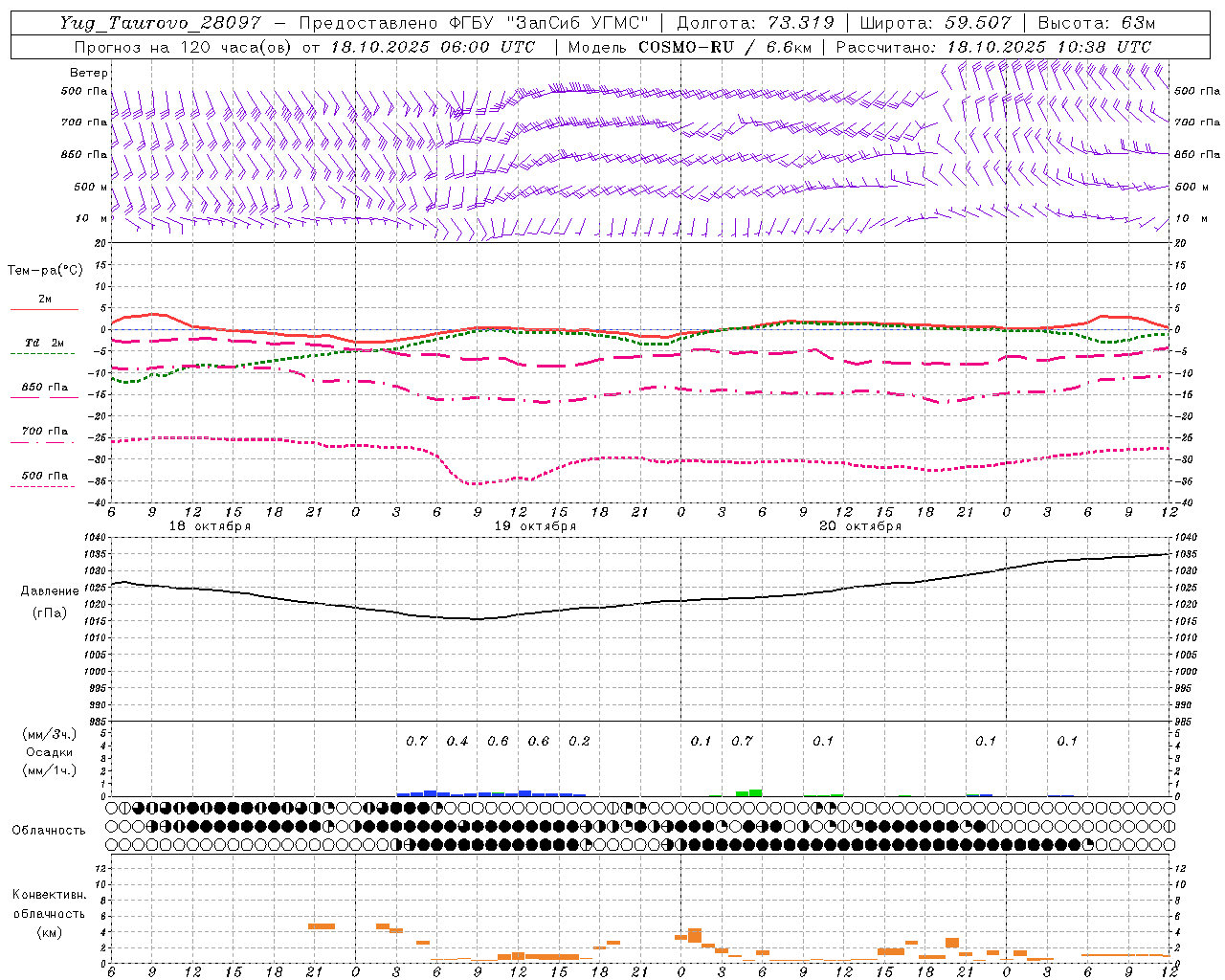Click the station name Yug_Taurovo_28097

click(160, 23)
